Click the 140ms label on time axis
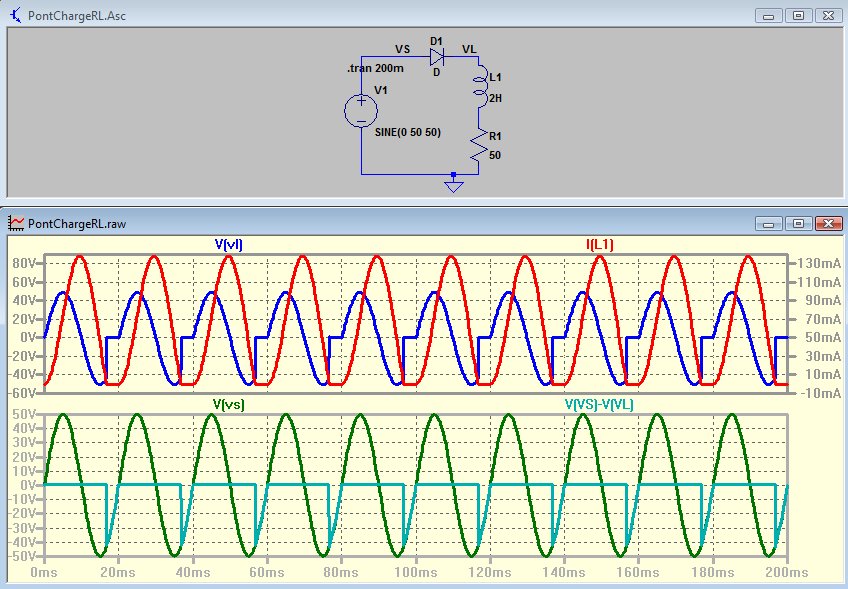Screen dimensions: 848x589 click(x=565, y=573)
